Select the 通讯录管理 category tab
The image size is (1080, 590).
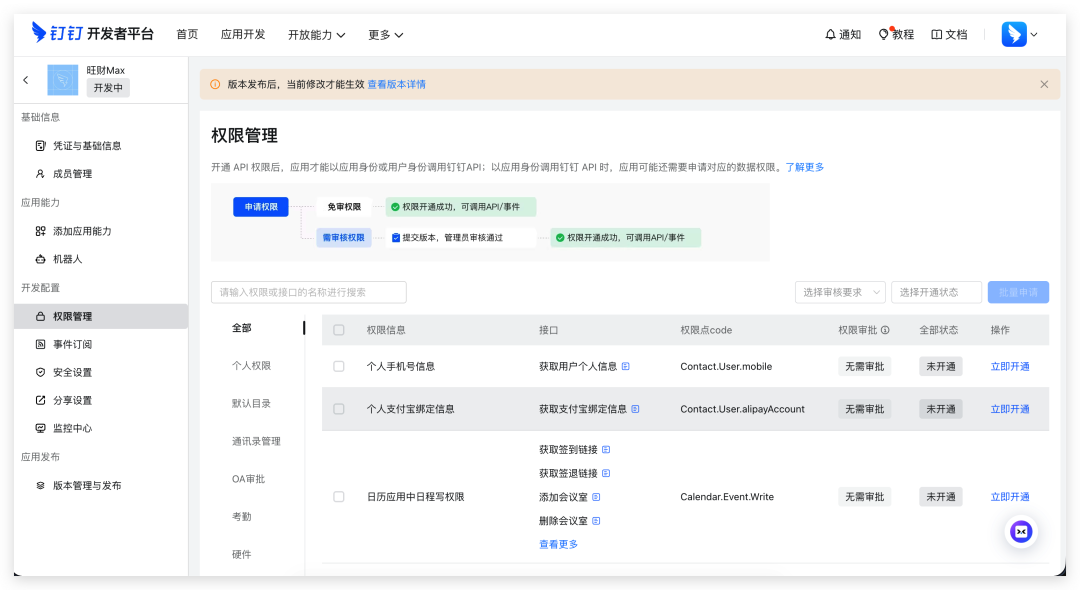pyautogui.click(x=256, y=441)
